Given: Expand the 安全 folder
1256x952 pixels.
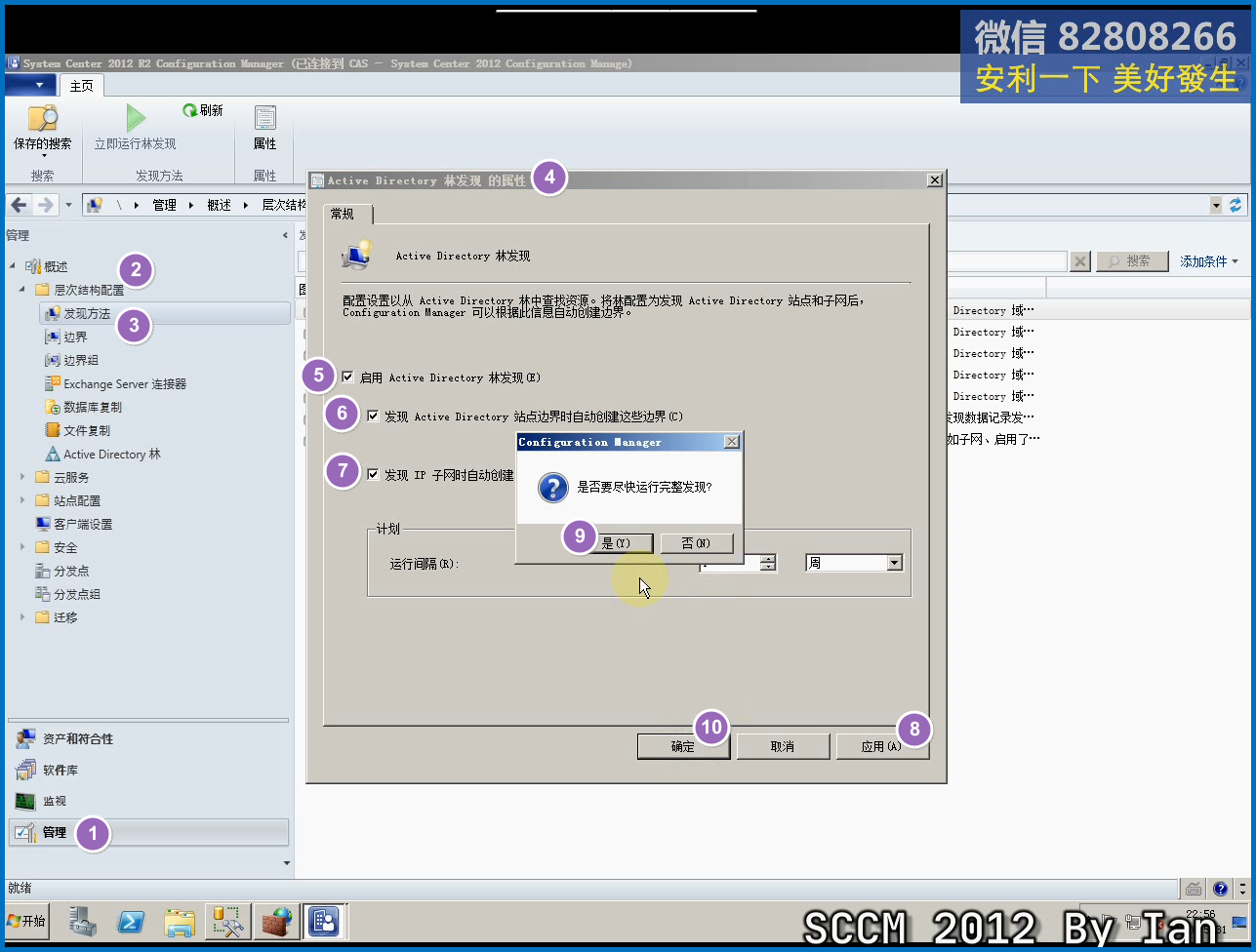Looking at the screenshot, I should point(22,547).
